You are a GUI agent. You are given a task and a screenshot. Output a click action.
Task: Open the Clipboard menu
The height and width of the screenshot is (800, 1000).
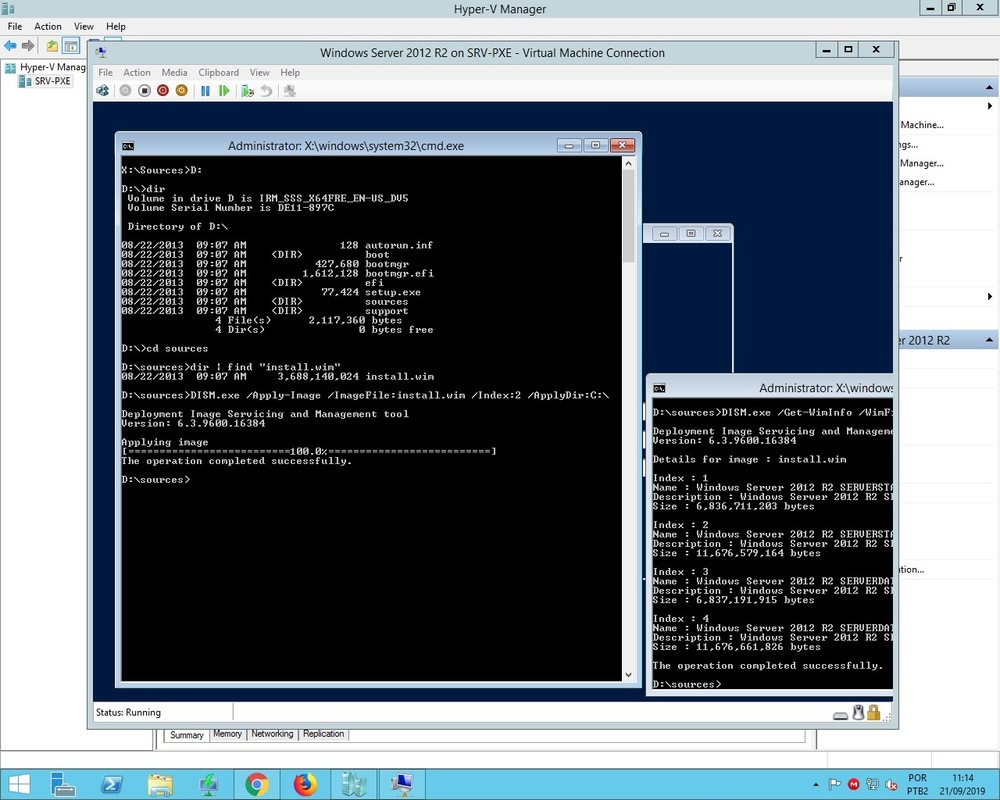click(218, 72)
